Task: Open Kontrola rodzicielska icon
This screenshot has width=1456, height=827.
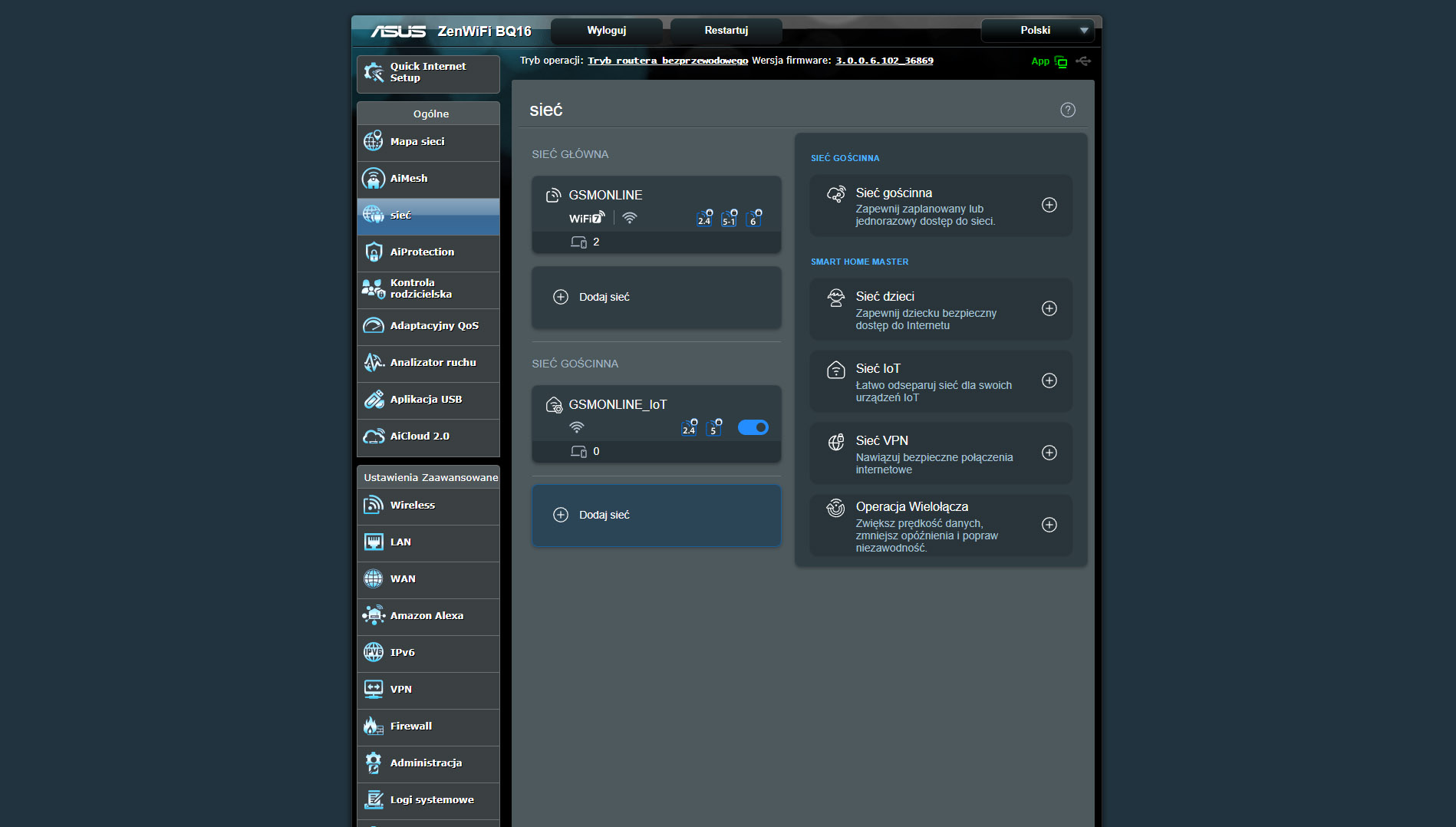Action: point(374,288)
